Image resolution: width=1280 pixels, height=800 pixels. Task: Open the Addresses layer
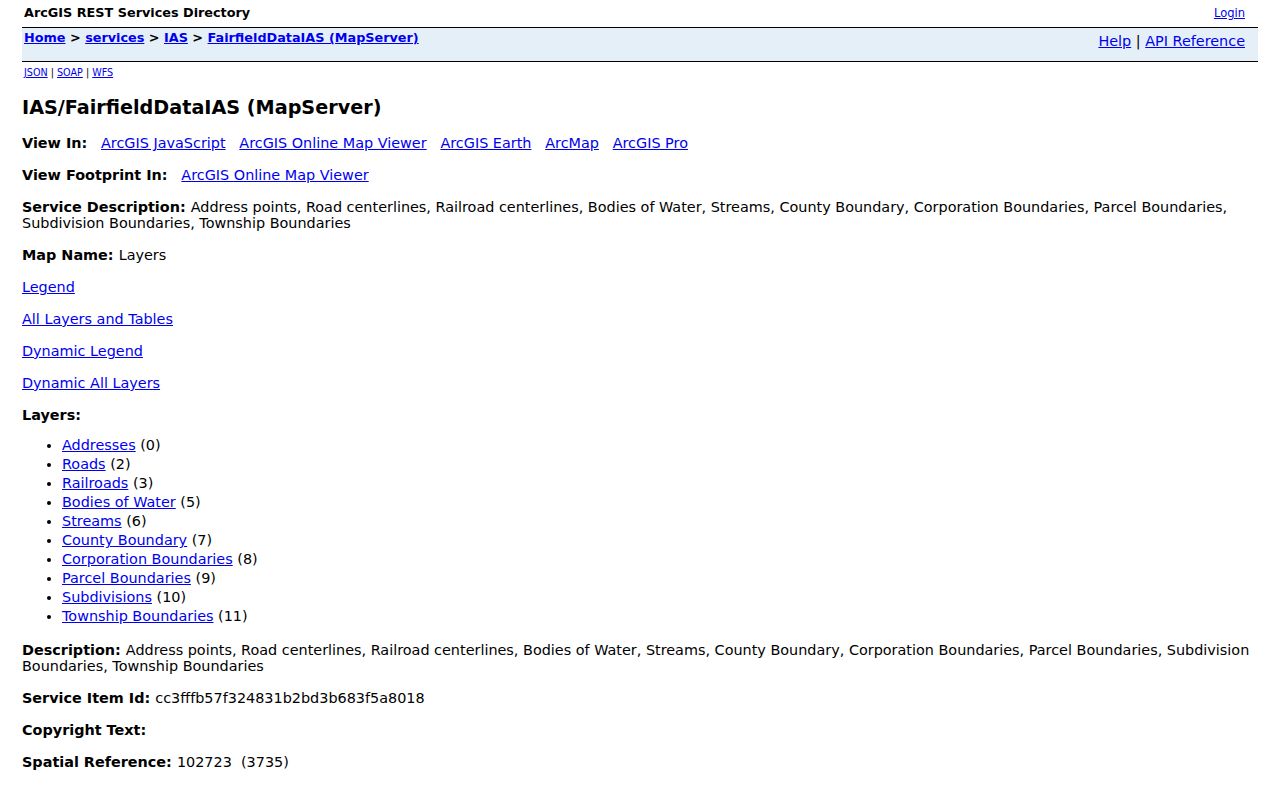click(x=98, y=445)
